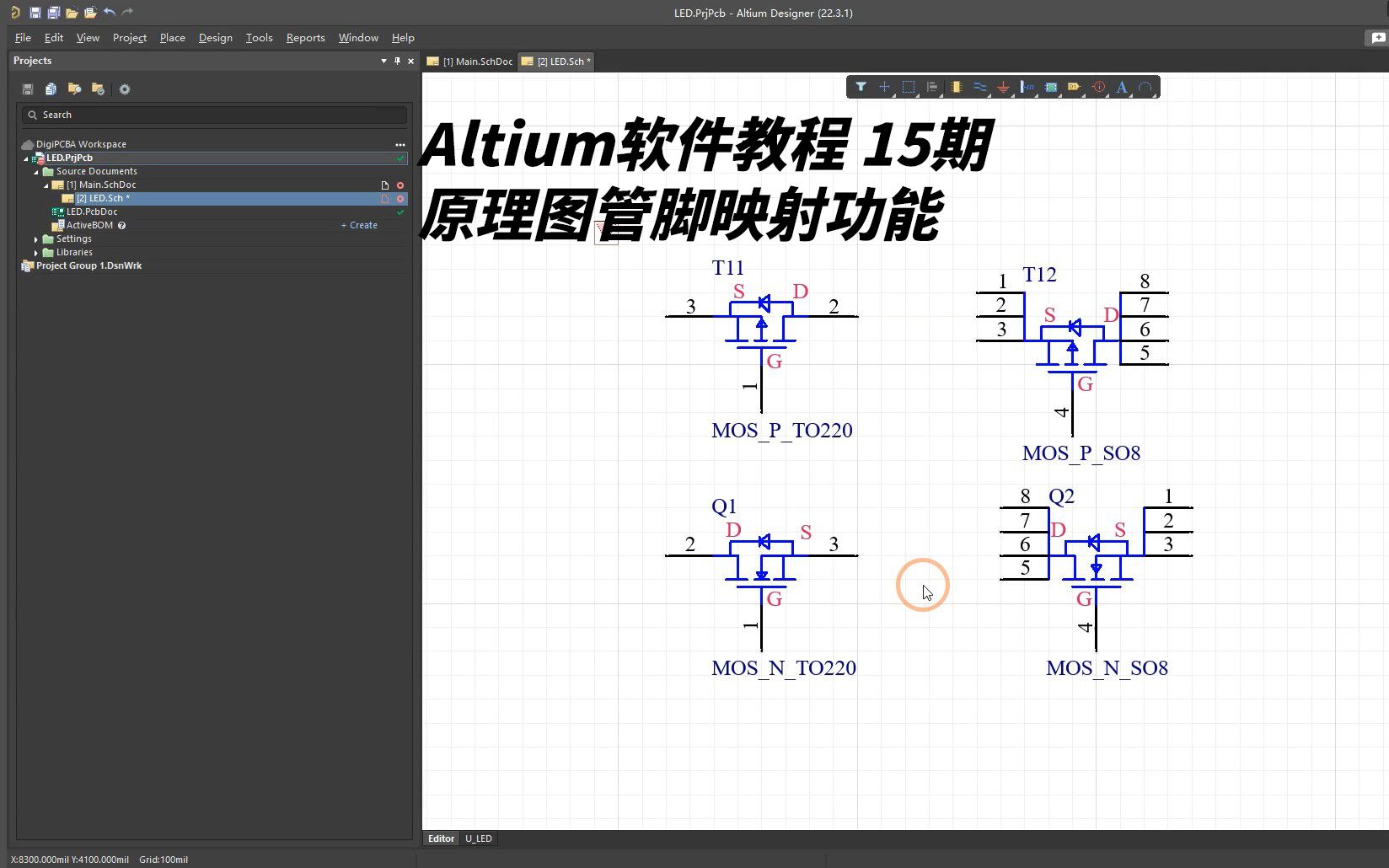This screenshot has width=1389, height=868.
Task: Click the Save All icon in title bar
Action: click(x=53, y=13)
